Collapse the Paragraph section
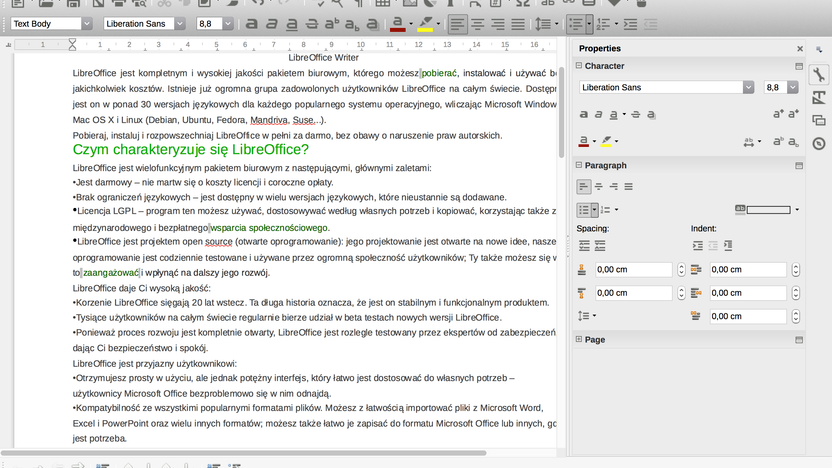Image resolution: width=832 pixels, height=468 pixels. pyautogui.click(x=579, y=165)
